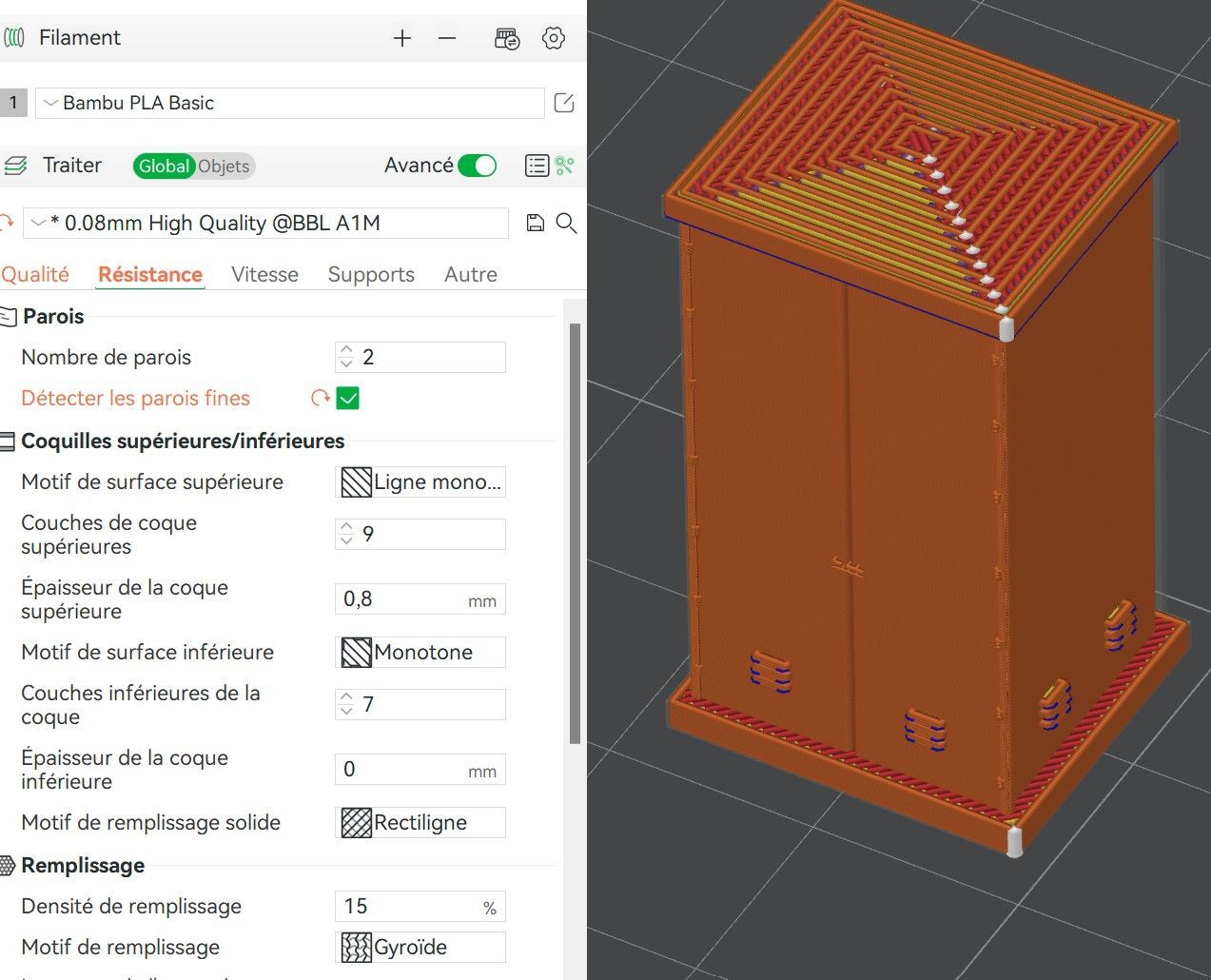Image resolution: width=1211 pixels, height=980 pixels.
Task: Click Couches de coque supérieures field
Action: (x=420, y=534)
